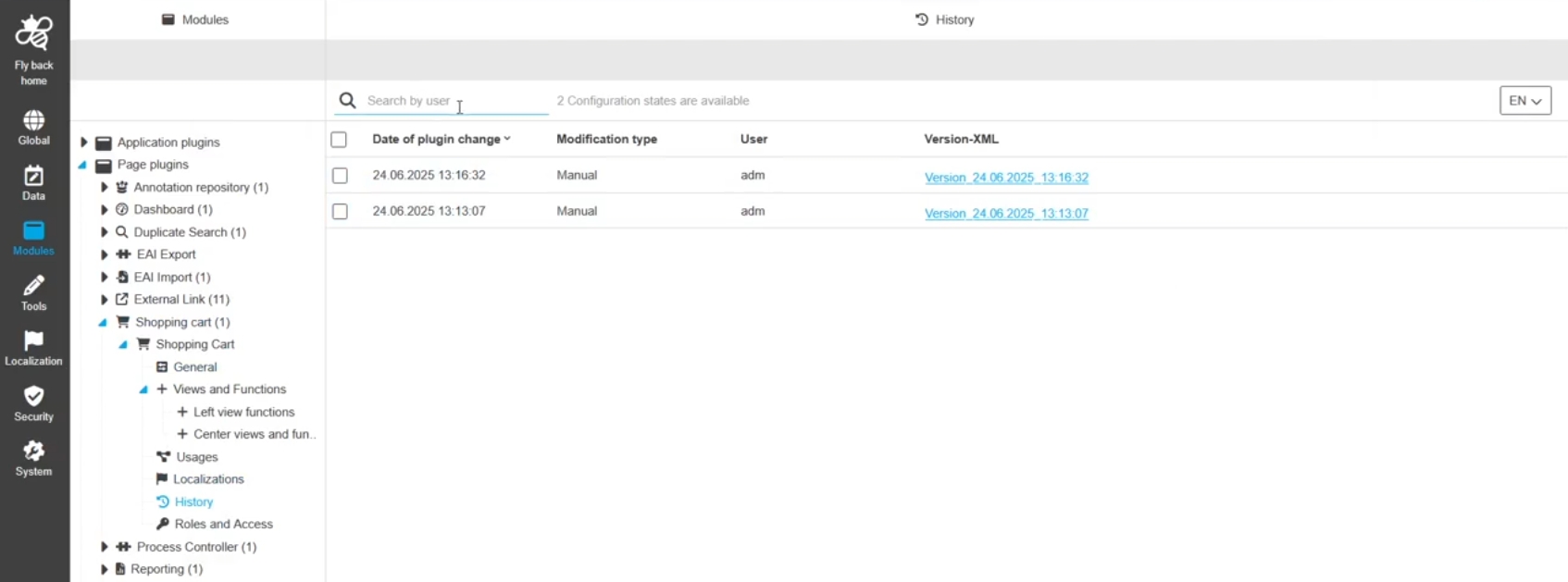Viewport: 1568px width, 582px height.
Task: Open the Security shield icon
Action: coord(34,397)
